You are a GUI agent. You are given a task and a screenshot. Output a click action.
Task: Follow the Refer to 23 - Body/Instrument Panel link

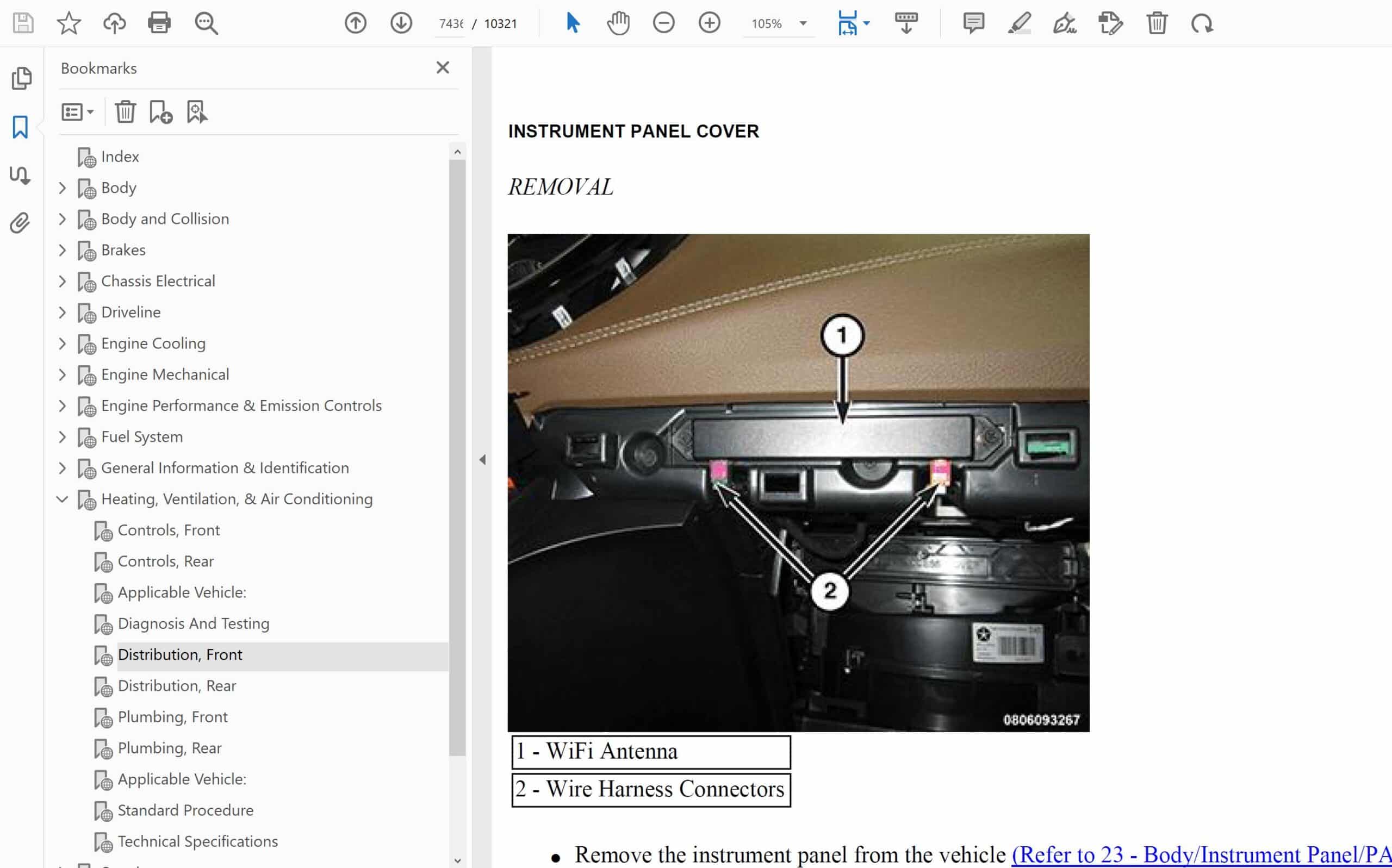point(1200,854)
